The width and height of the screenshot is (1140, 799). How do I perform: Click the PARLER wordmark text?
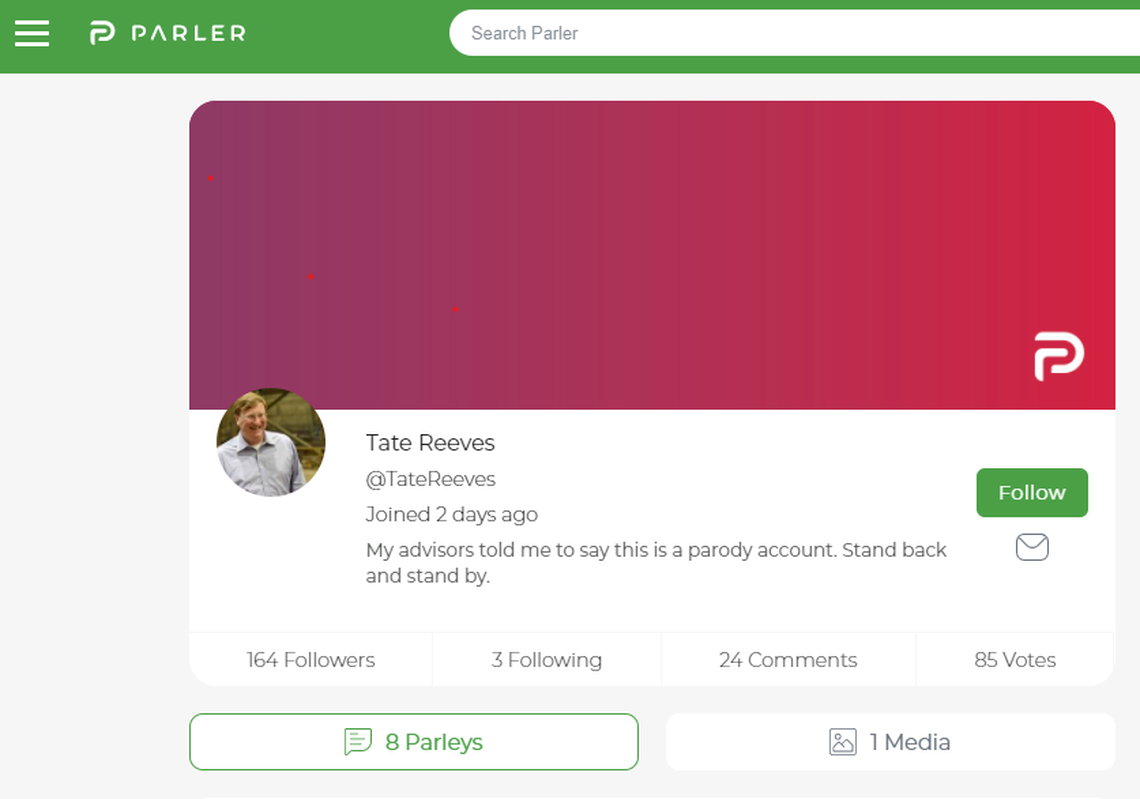[x=188, y=33]
